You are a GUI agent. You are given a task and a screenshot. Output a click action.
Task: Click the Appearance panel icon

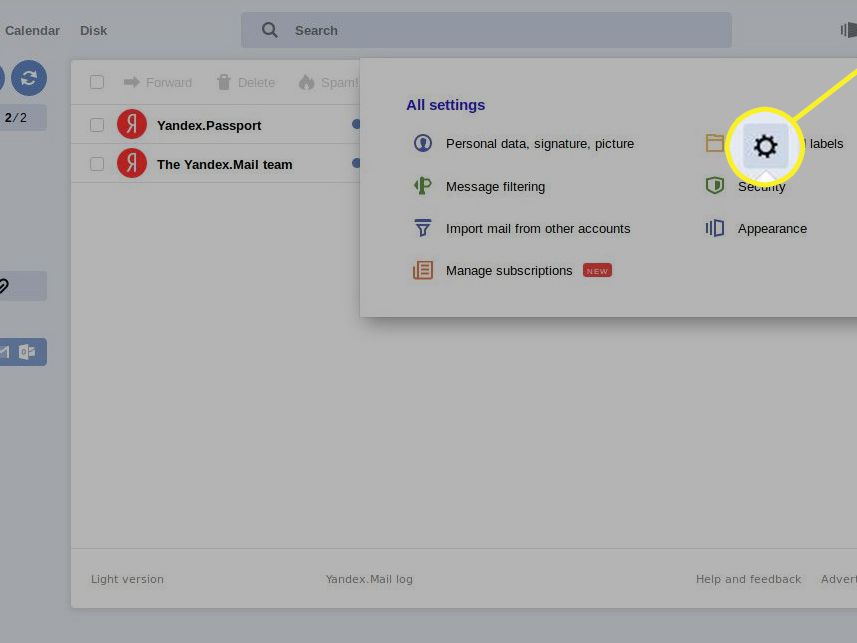click(x=714, y=228)
